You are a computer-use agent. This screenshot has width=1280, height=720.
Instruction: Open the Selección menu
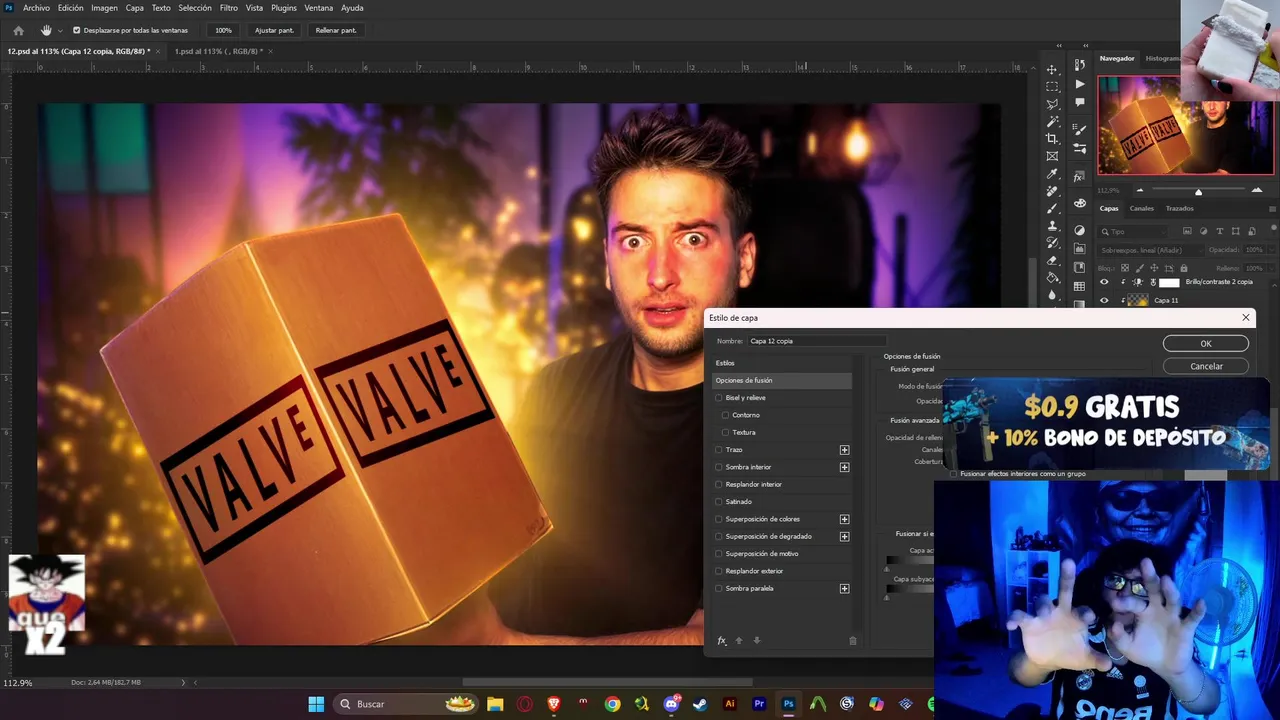coord(195,8)
